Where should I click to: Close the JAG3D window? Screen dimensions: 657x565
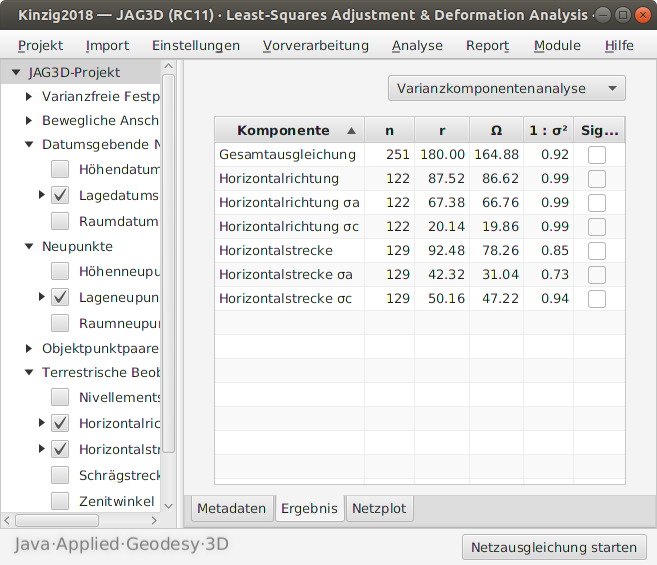coord(640,16)
